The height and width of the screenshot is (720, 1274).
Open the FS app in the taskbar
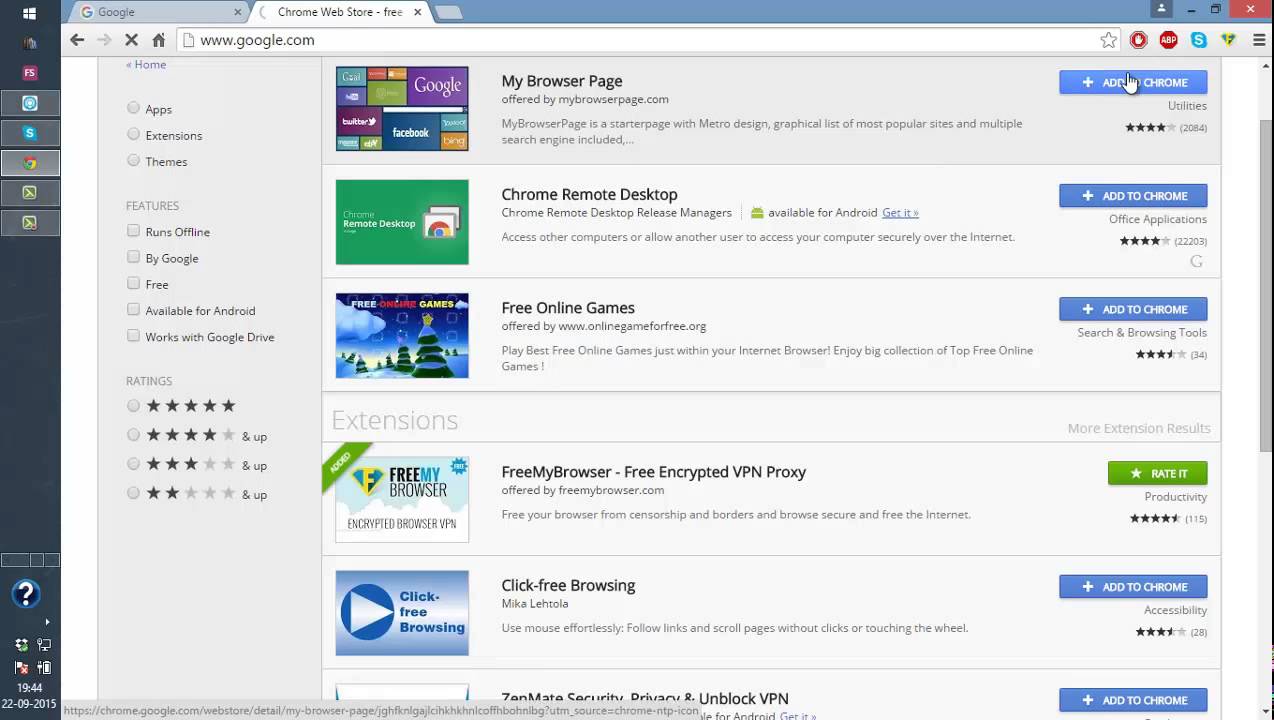tap(29, 73)
